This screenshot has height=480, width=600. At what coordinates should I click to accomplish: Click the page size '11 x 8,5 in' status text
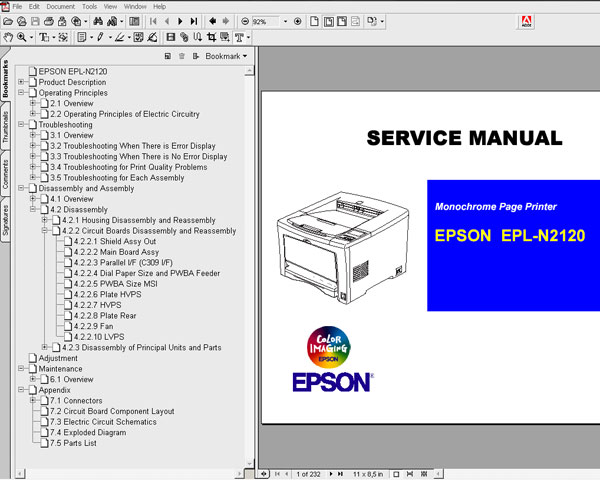368,474
